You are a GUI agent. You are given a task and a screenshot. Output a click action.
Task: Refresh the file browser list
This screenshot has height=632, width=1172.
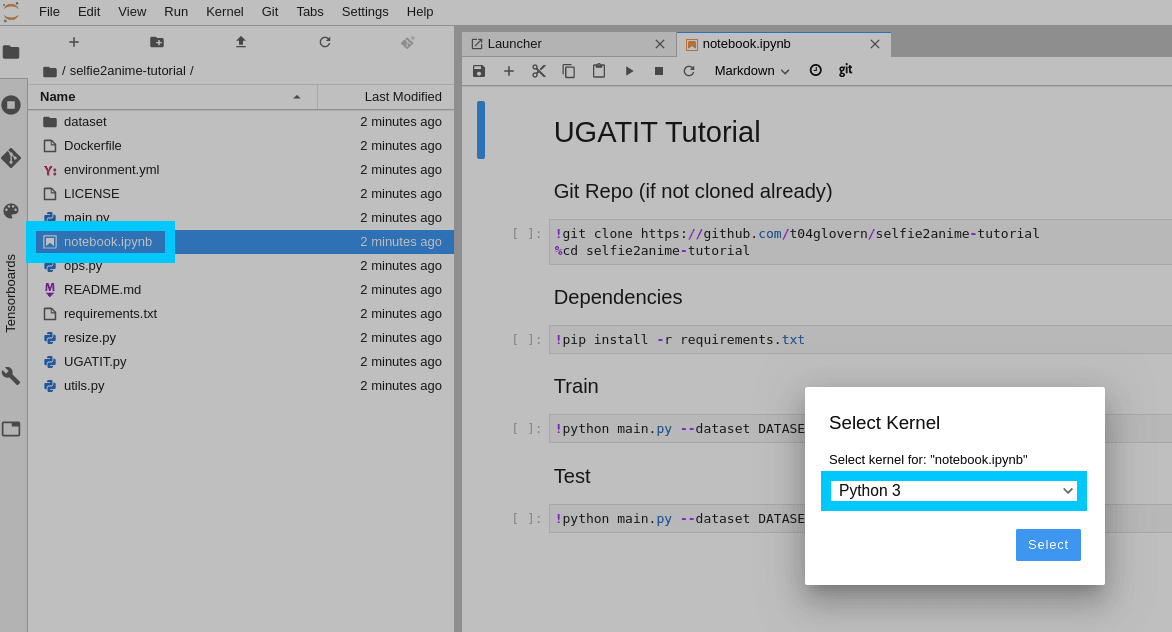point(324,42)
